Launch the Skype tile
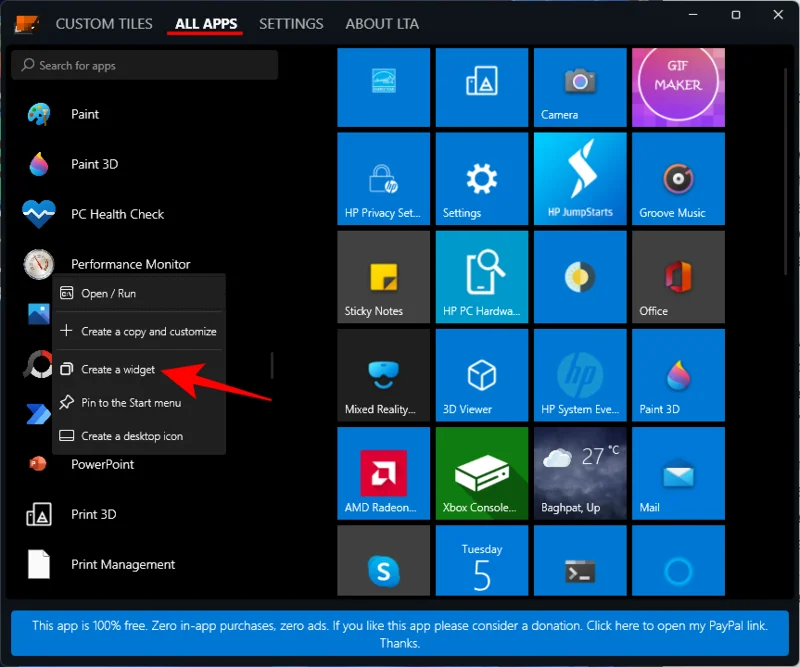 point(382,561)
